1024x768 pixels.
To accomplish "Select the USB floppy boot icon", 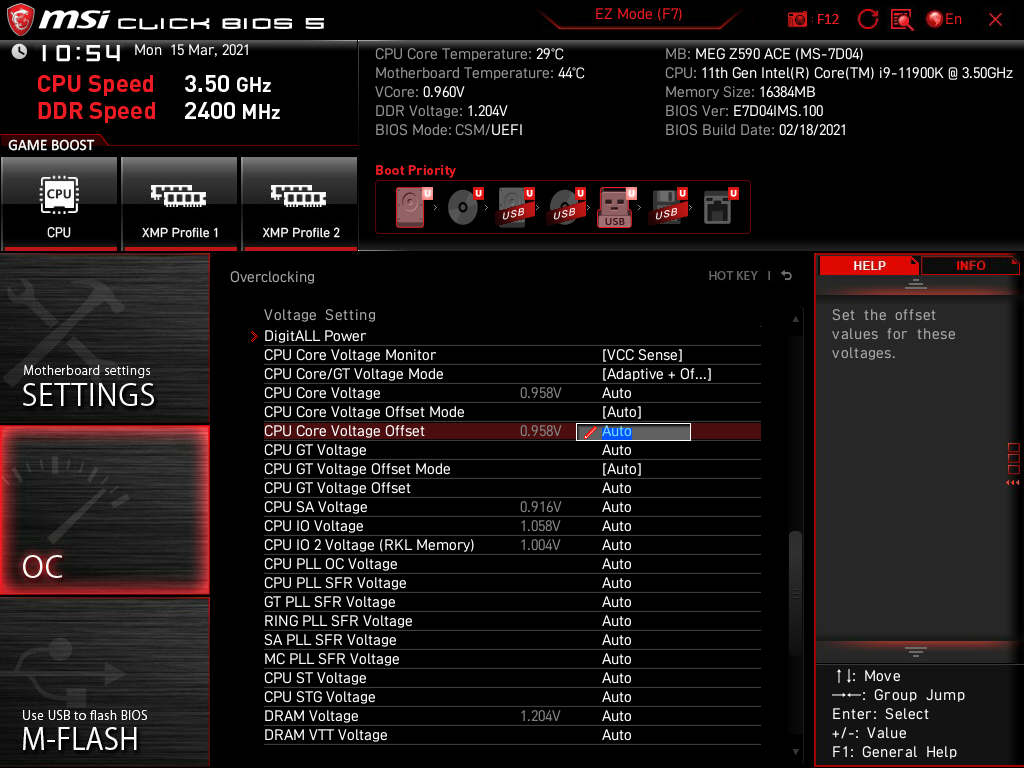I will click(x=668, y=207).
